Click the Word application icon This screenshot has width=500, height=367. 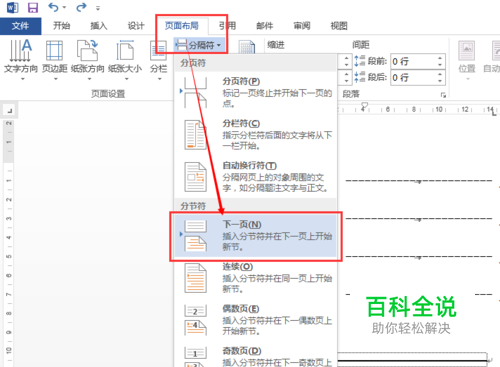click(12, 7)
